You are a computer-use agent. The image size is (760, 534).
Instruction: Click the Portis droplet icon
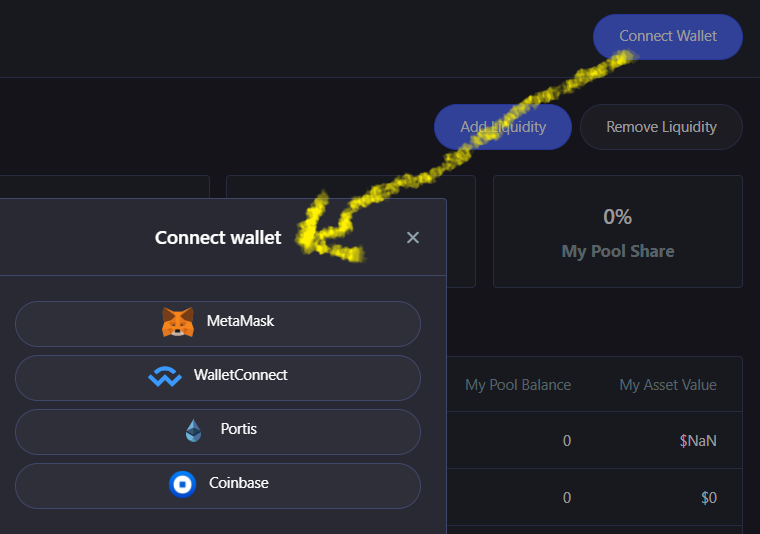coord(193,430)
